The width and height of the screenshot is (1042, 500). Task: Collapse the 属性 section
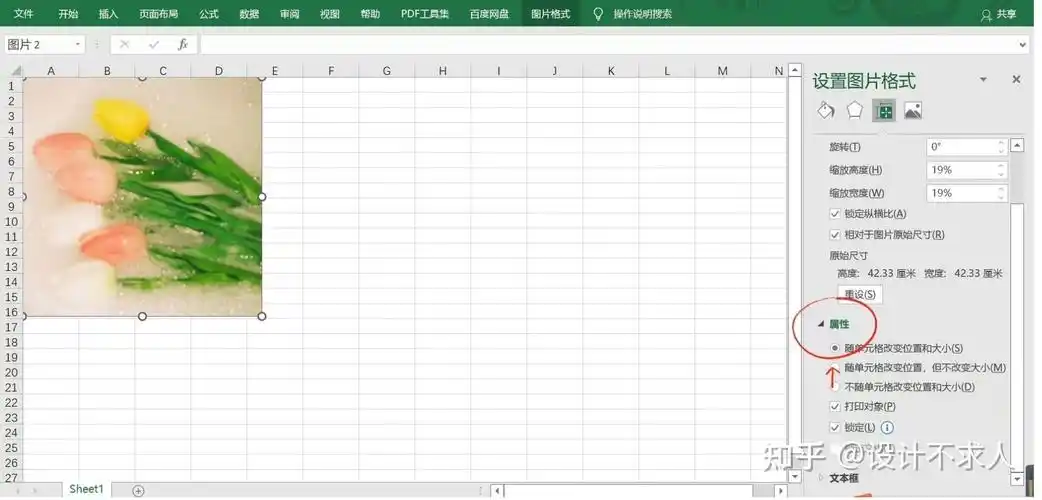point(821,324)
